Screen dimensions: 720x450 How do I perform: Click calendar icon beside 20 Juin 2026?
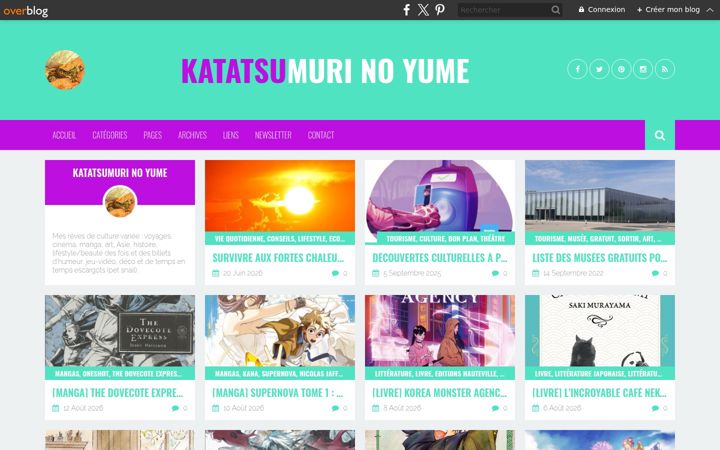click(215, 273)
